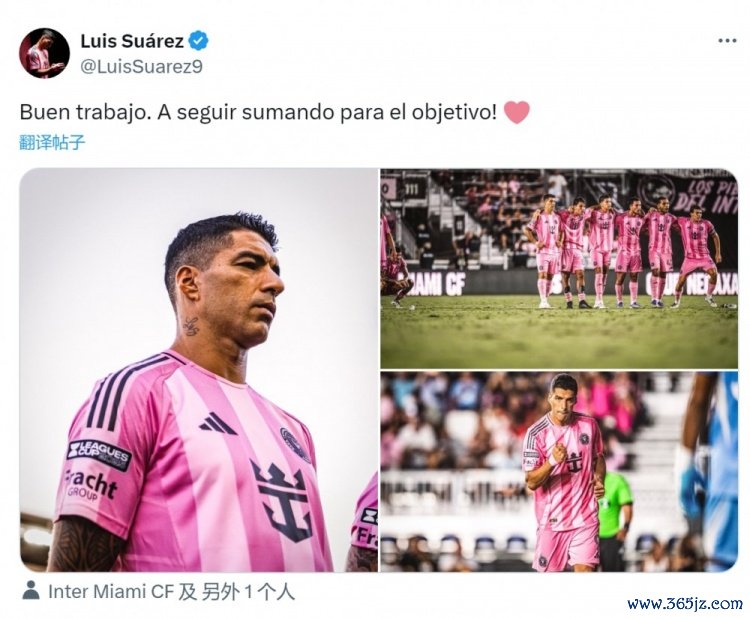
Task: Click the blue verified badge
Action: (198, 41)
